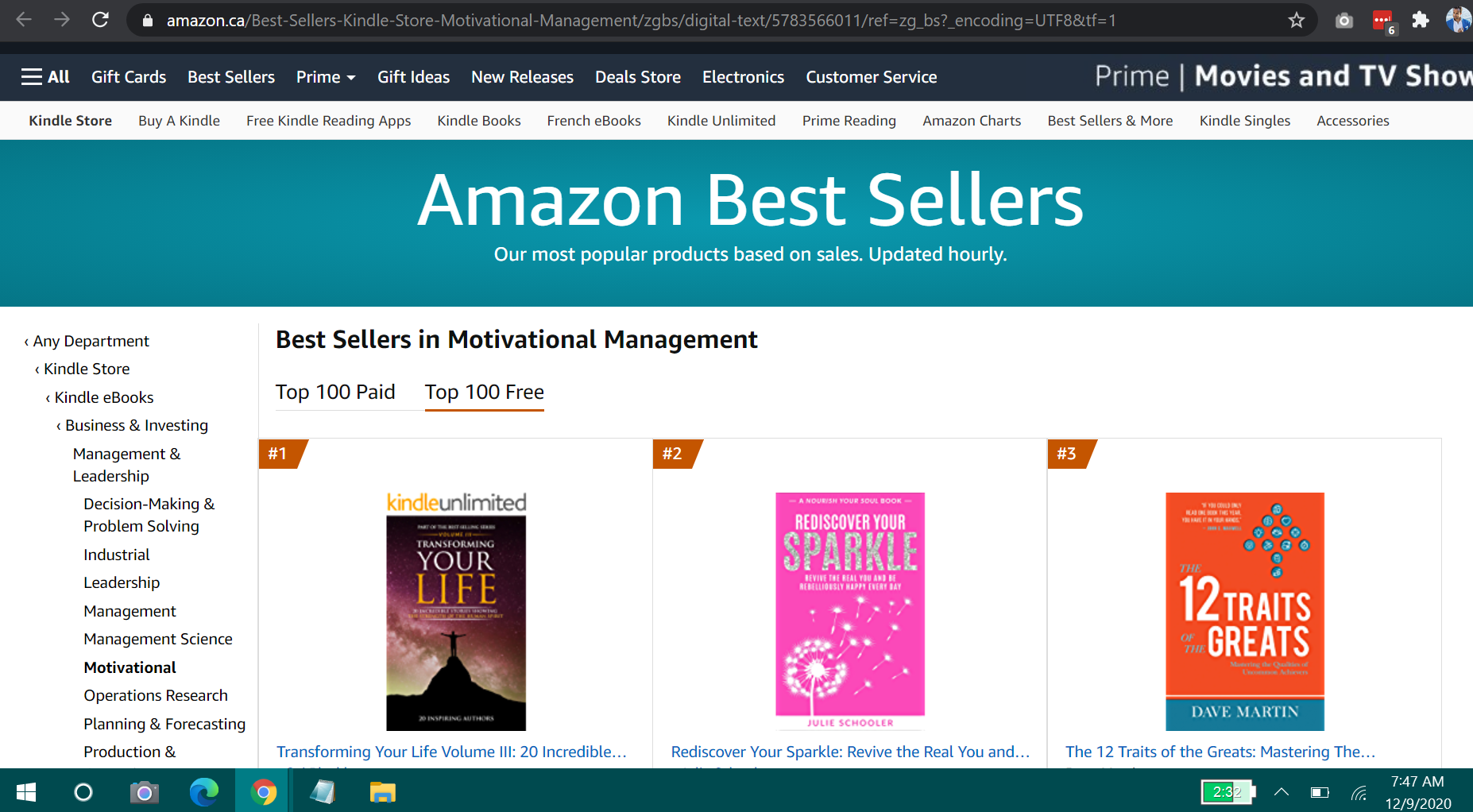Screen dimensions: 1473x812
Task: Open File Explorer from the taskbar
Action: pyautogui.click(x=383, y=792)
